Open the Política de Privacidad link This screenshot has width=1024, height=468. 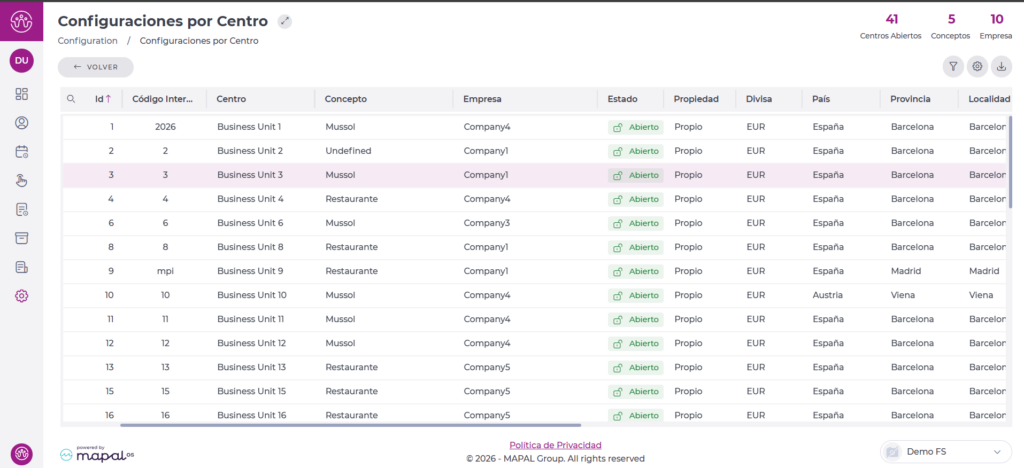[x=555, y=445]
